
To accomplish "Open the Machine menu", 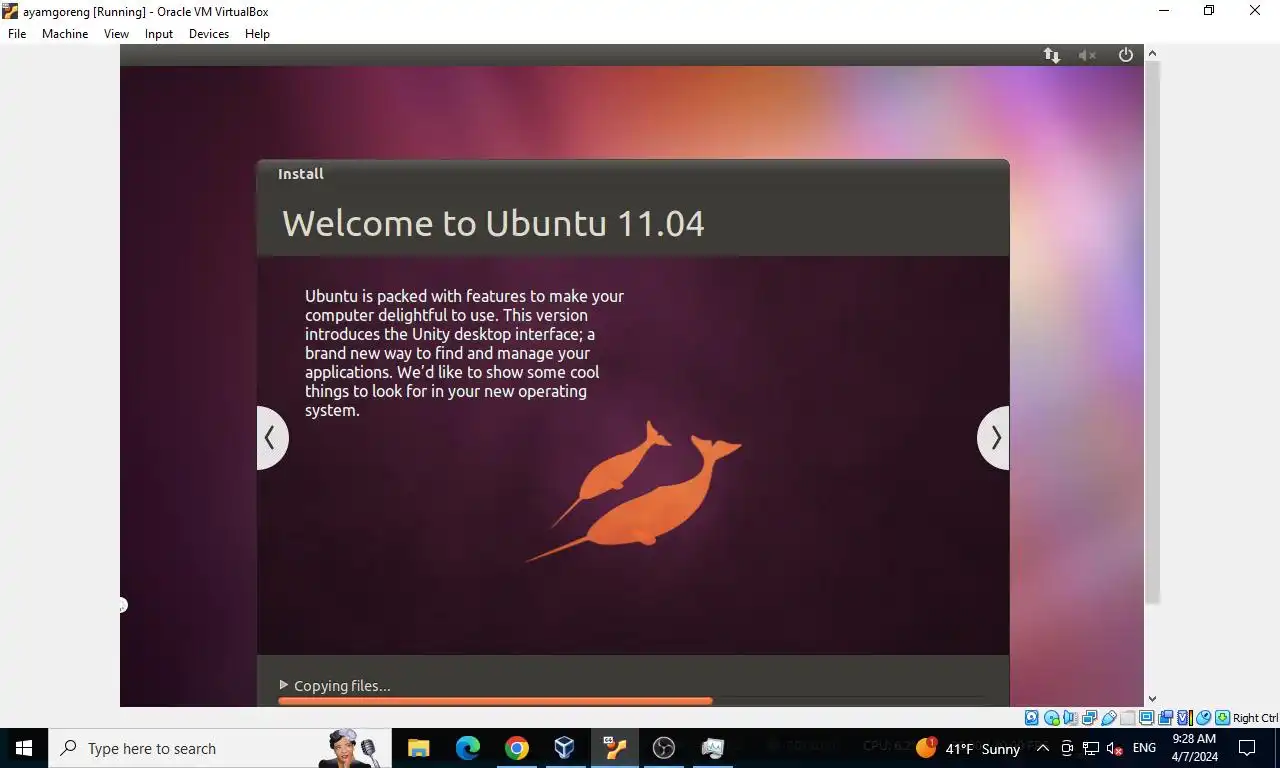I will pos(65,33).
